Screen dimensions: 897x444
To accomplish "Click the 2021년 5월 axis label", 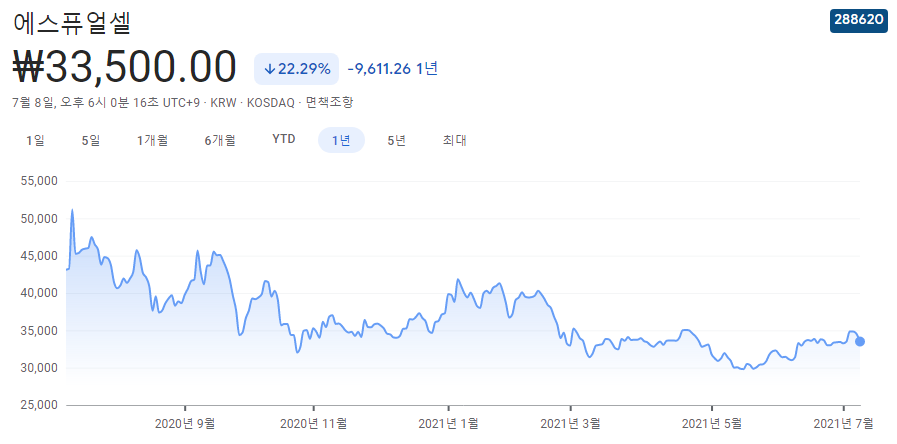I will [x=712, y=424].
